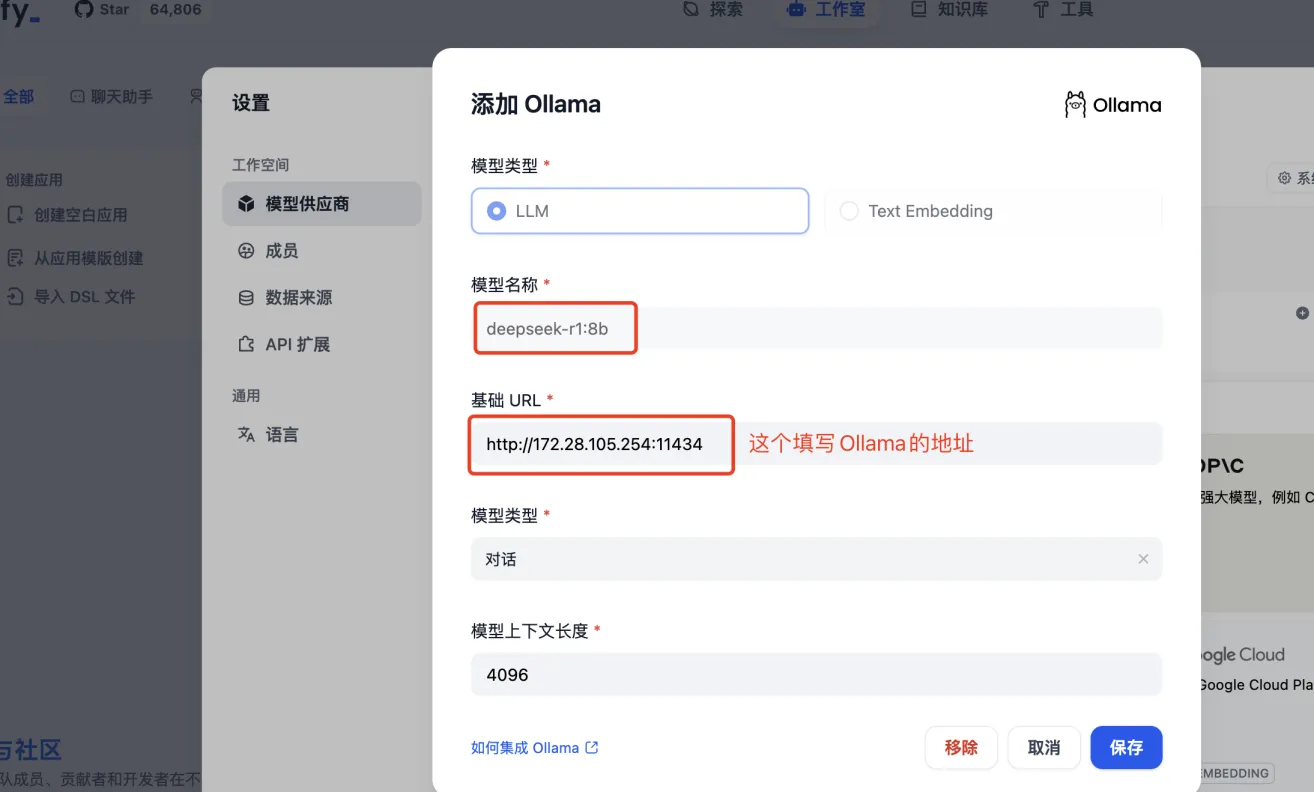Click the 从应用模版创建 template icon
1314x792 pixels.
click(x=15, y=258)
